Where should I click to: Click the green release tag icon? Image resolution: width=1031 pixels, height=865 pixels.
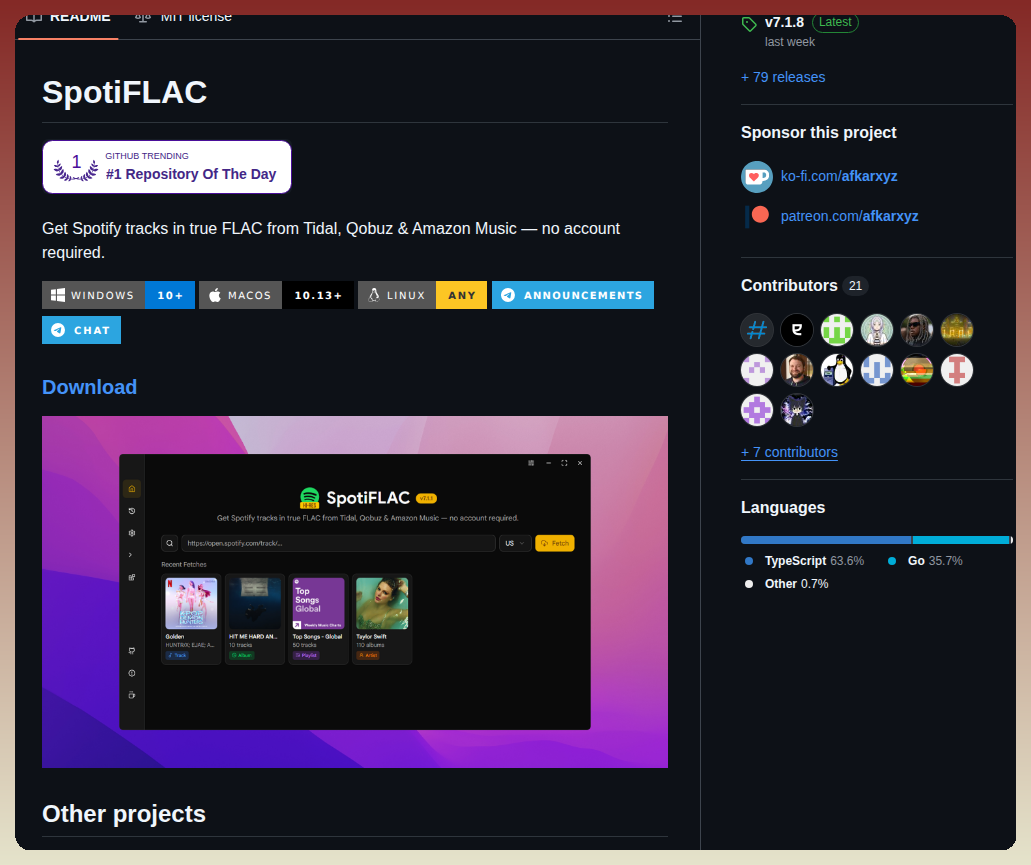[749, 24]
